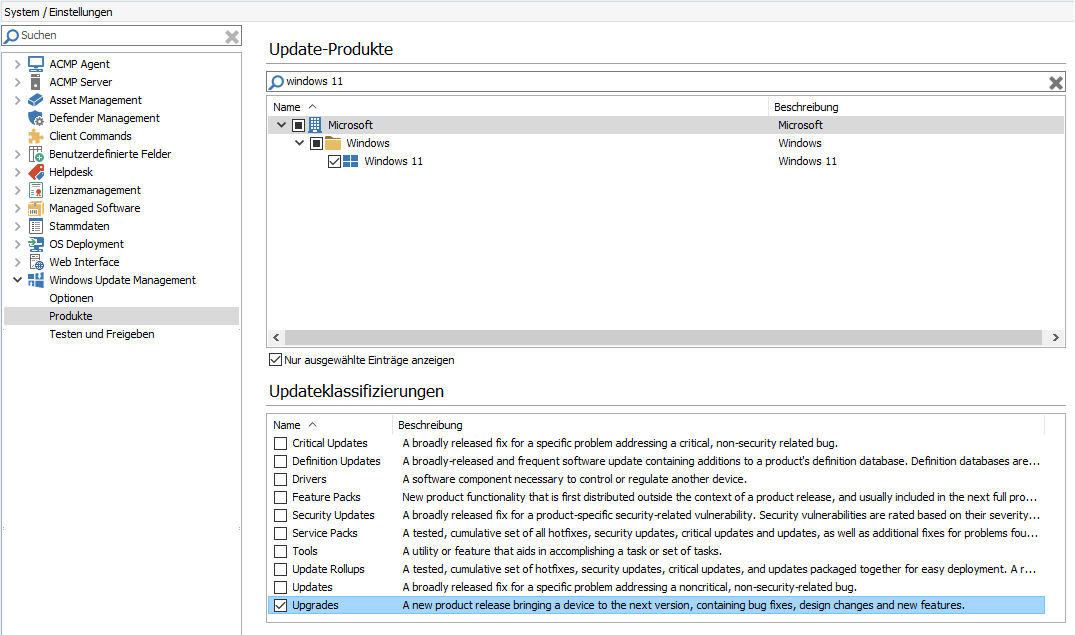1075x635 pixels.
Task: Click the Microsoft building icon in product tree
Action: 315,125
